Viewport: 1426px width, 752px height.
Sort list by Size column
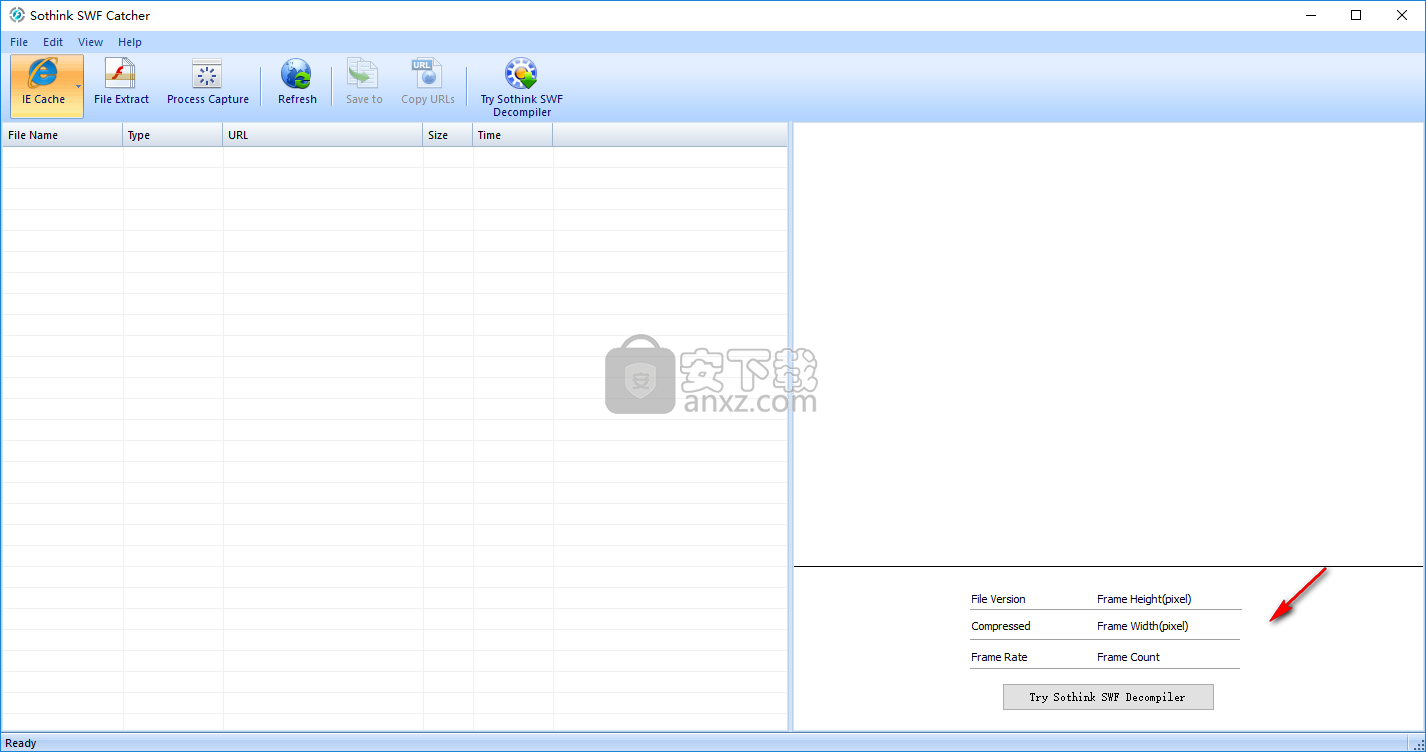point(448,135)
